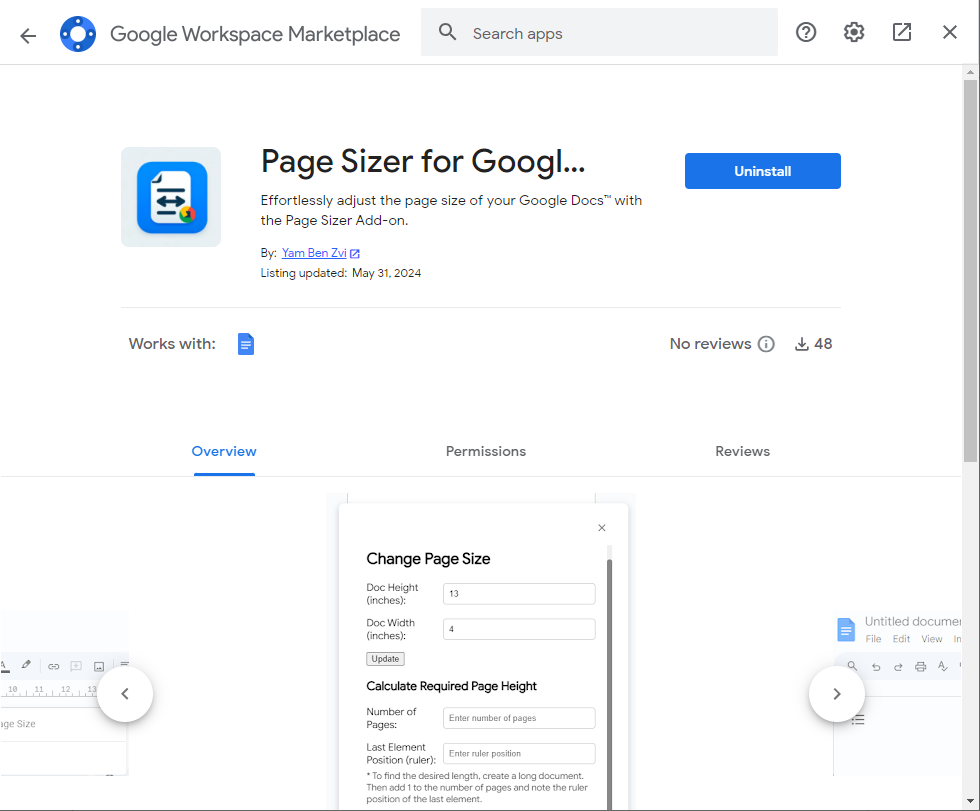The height and width of the screenshot is (811, 980).
Task: Click the No reviews label
Action: pyautogui.click(x=710, y=344)
